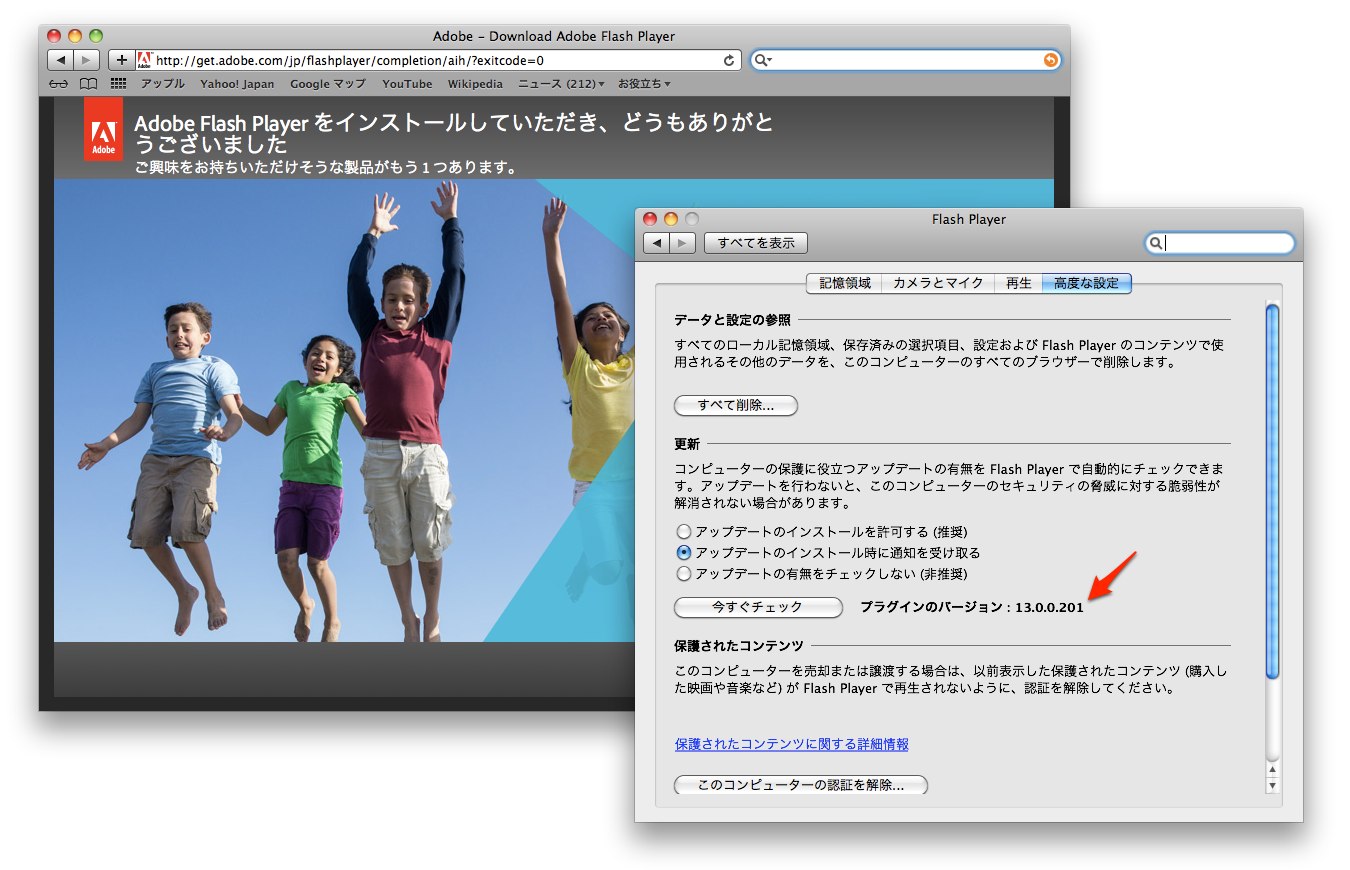Go forward in Flash Player preferences window
The height and width of the screenshot is (870, 1350).
[x=683, y=243]
